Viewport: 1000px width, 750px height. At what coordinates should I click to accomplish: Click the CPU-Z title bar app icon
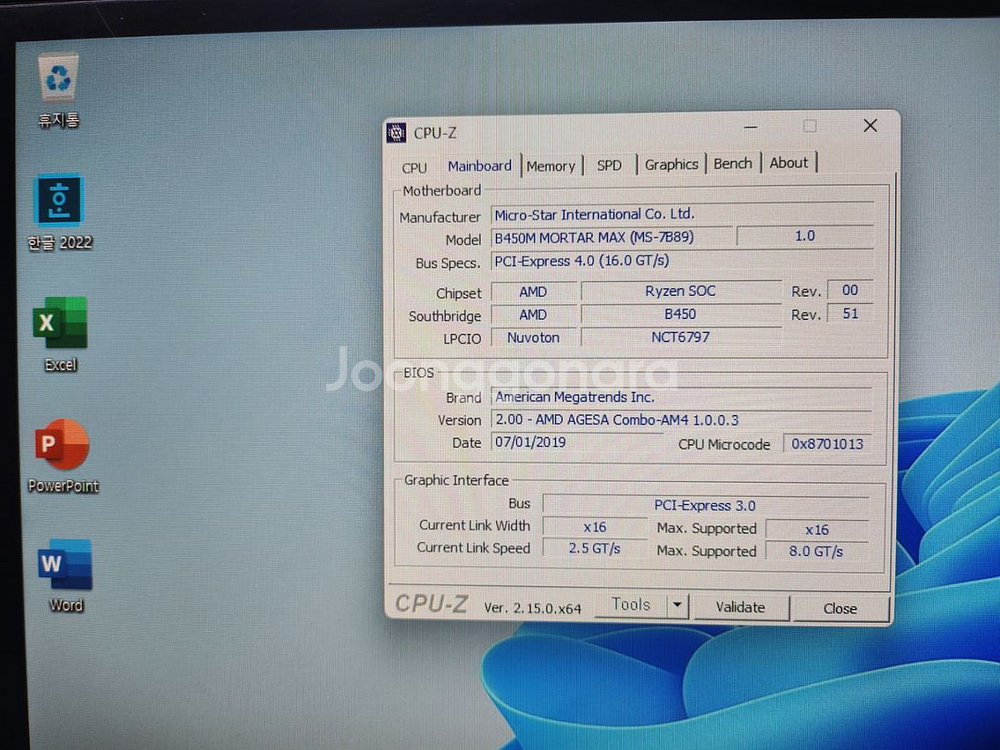tap(396, 132)
